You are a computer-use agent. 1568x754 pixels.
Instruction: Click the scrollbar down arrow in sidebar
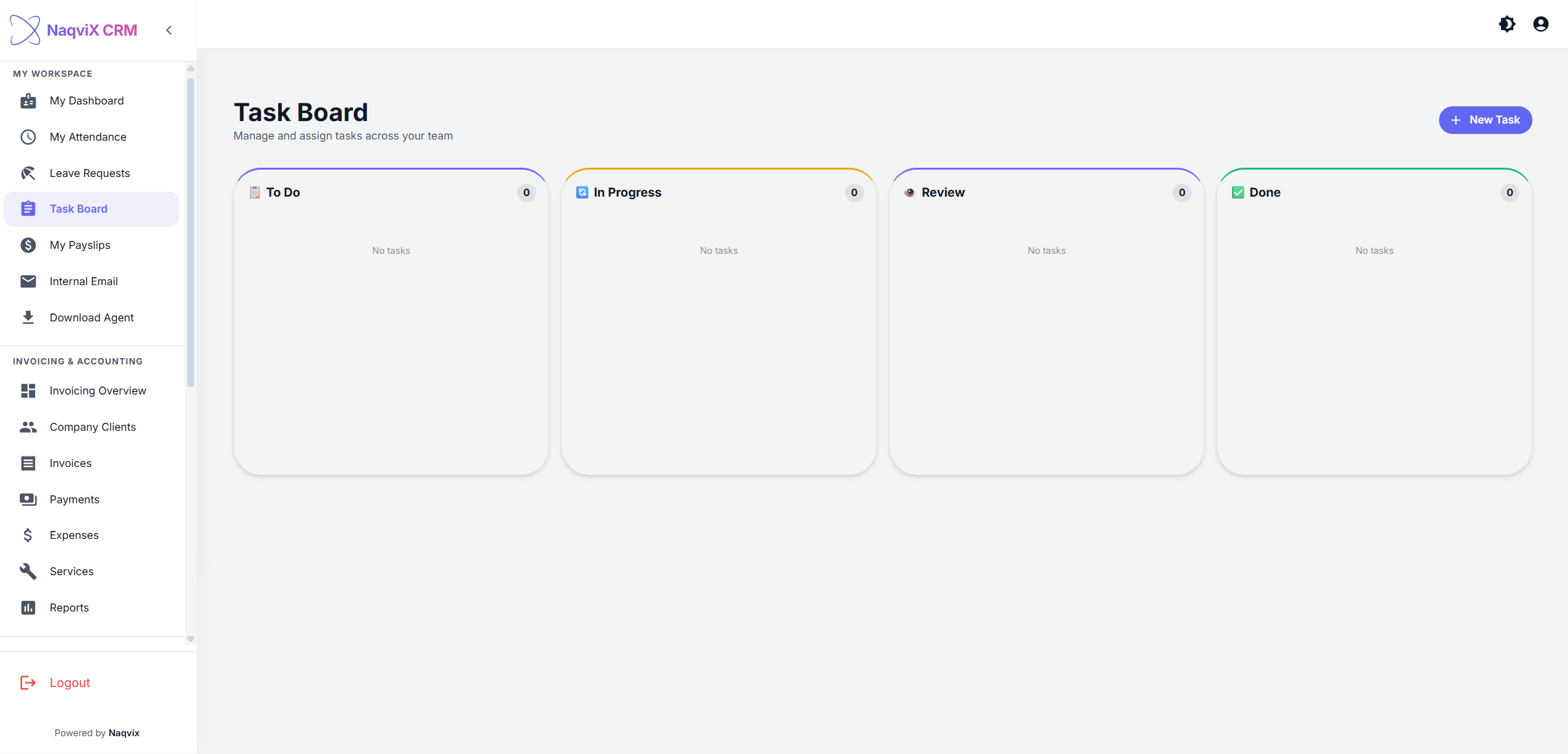pyautogui.click(x=190, y=639)
